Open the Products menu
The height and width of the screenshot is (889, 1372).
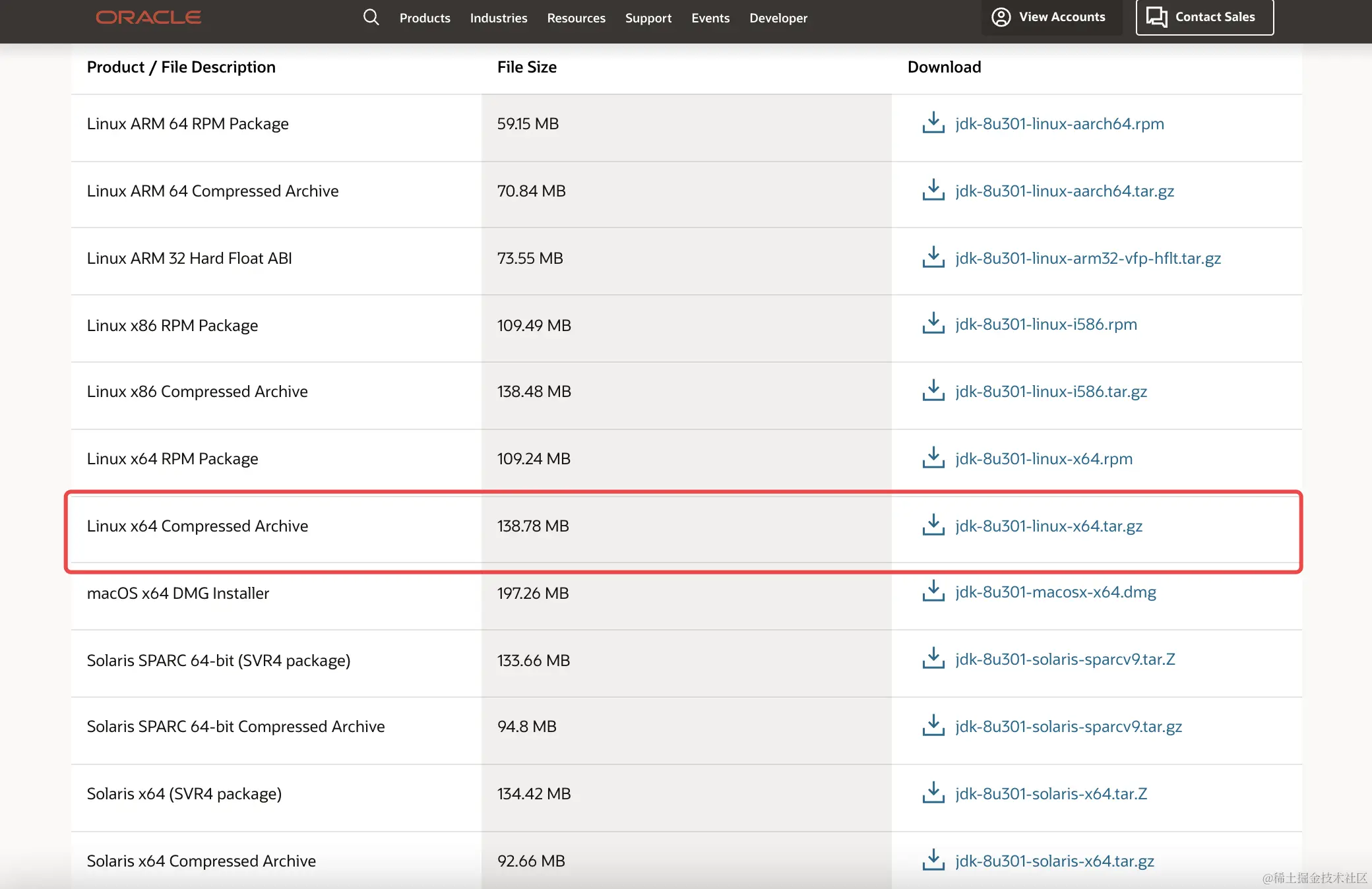pos(425,18)
